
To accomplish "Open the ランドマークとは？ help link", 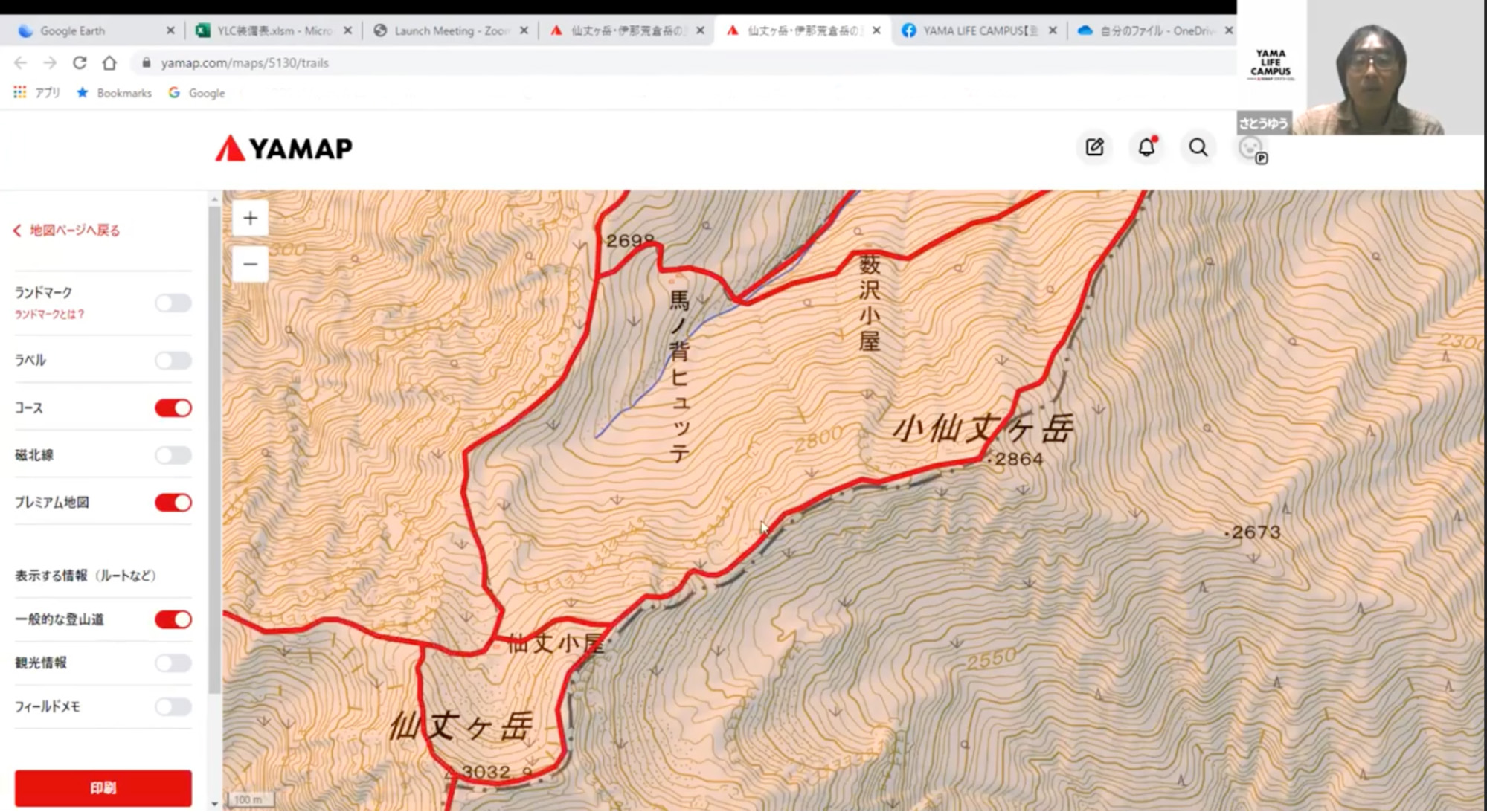I will (50, 315).
